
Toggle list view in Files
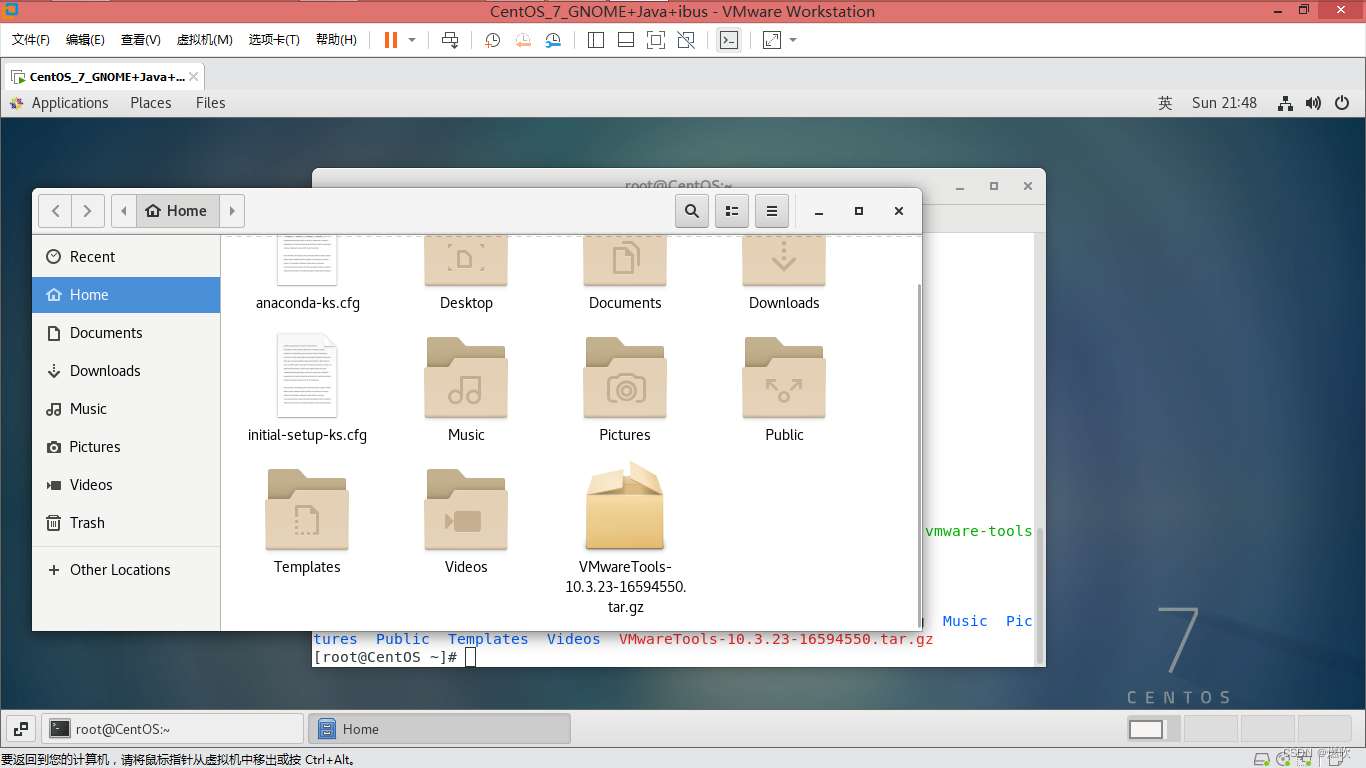pos(732,211)
